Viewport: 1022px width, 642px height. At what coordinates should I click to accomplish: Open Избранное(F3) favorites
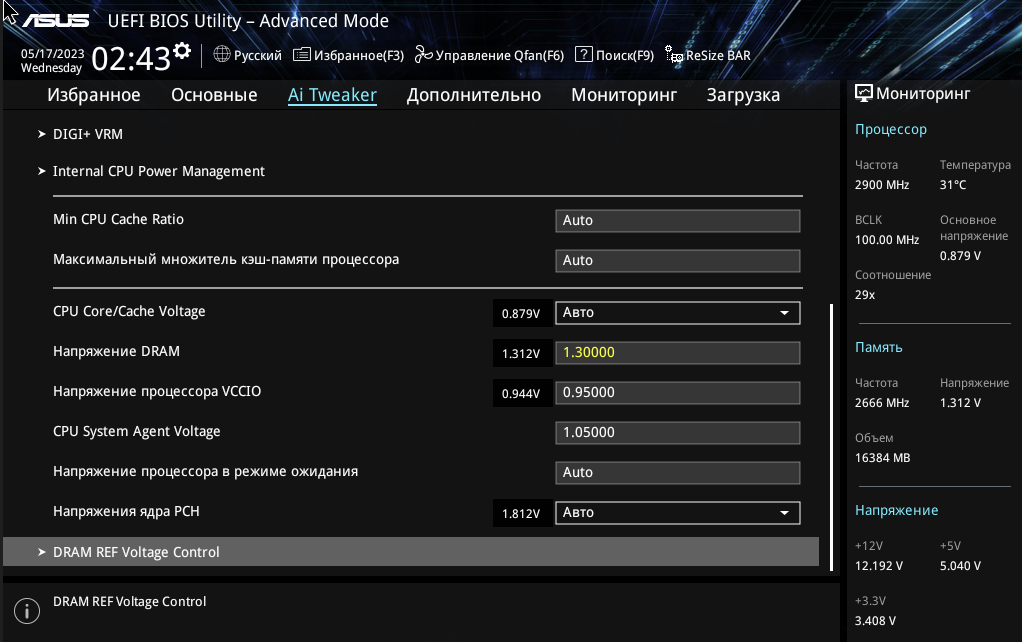point(349,55)
